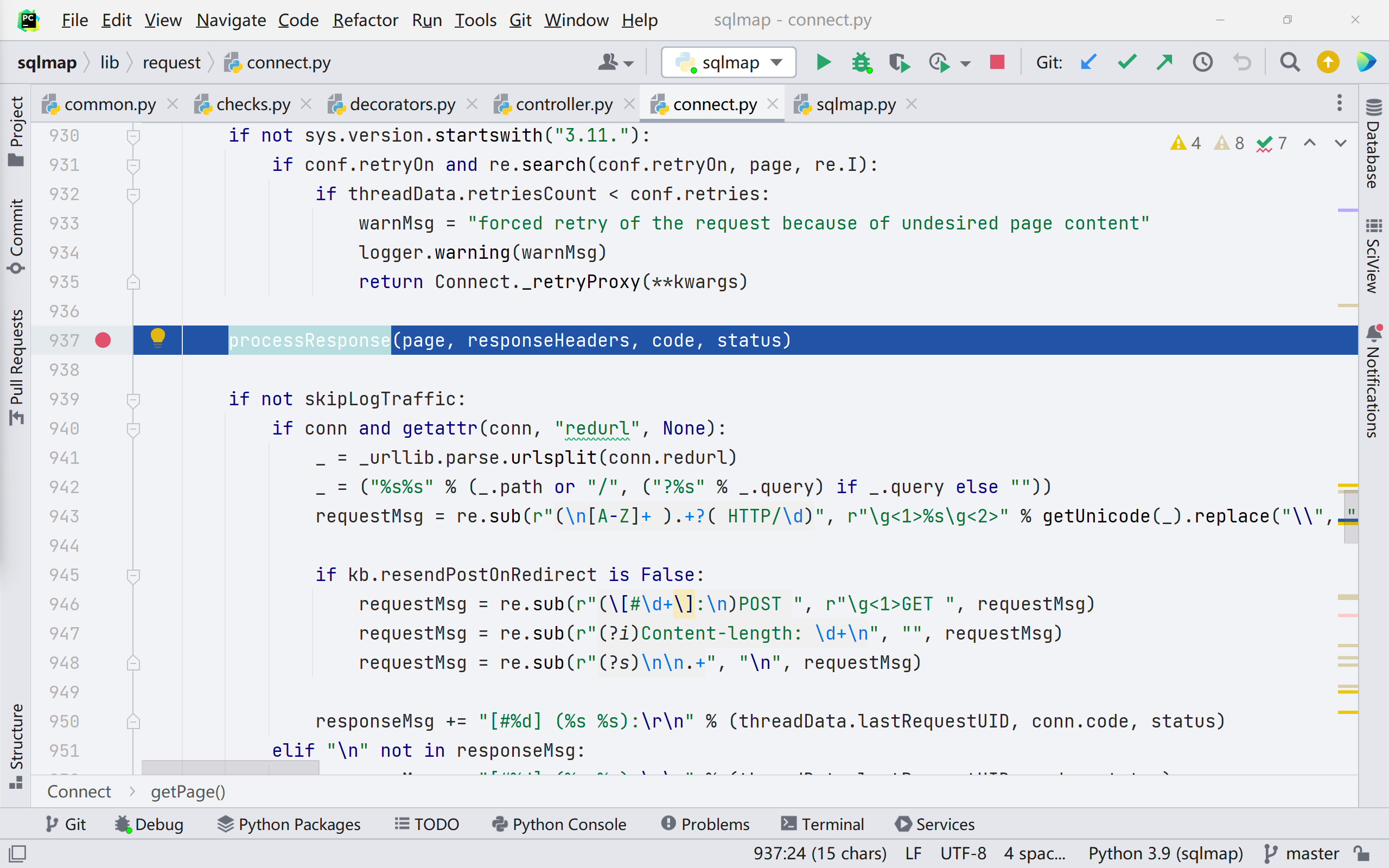Open the Services tool window
The image size is (1389, 868).
tap(934, 825)
